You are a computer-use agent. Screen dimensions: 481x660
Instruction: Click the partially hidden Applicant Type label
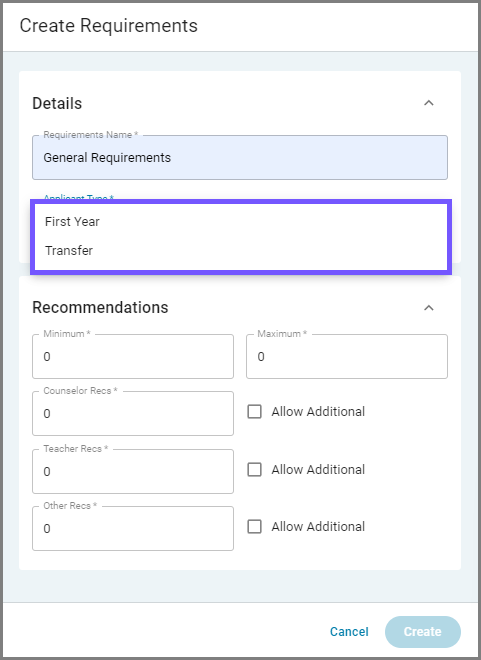tap(79, 198)
